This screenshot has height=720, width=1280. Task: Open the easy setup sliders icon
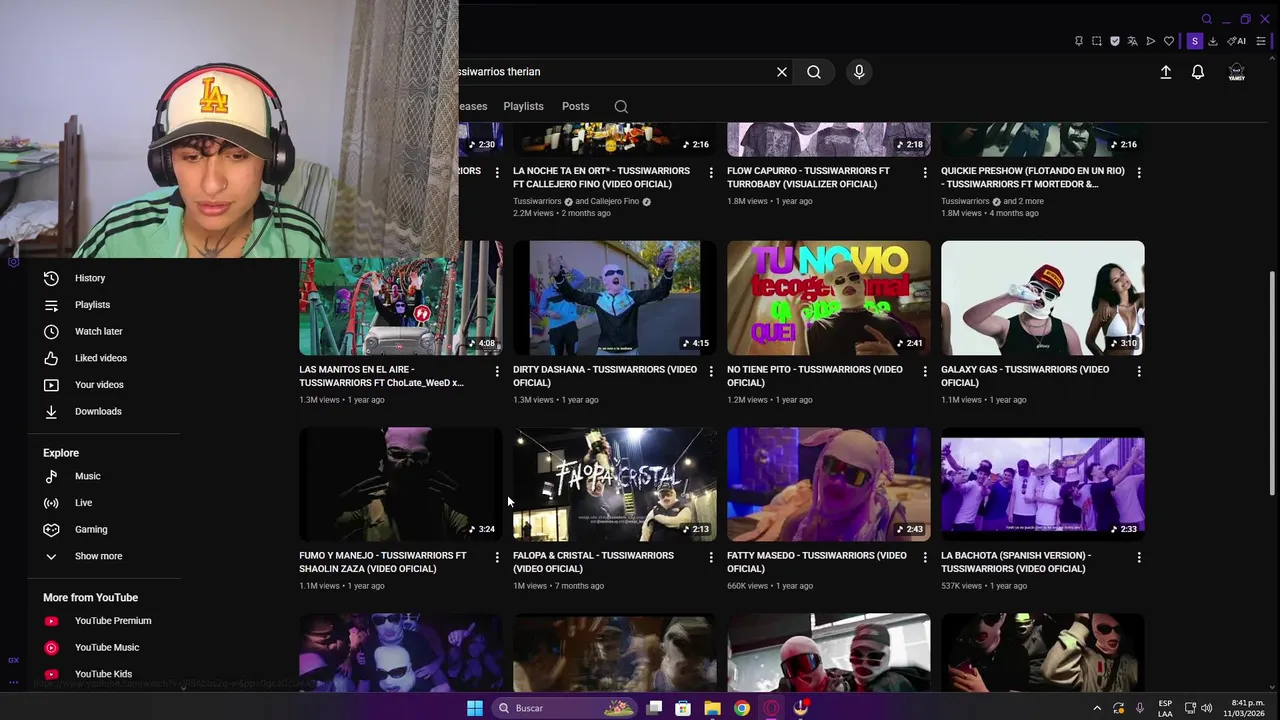coord(1261,41)
